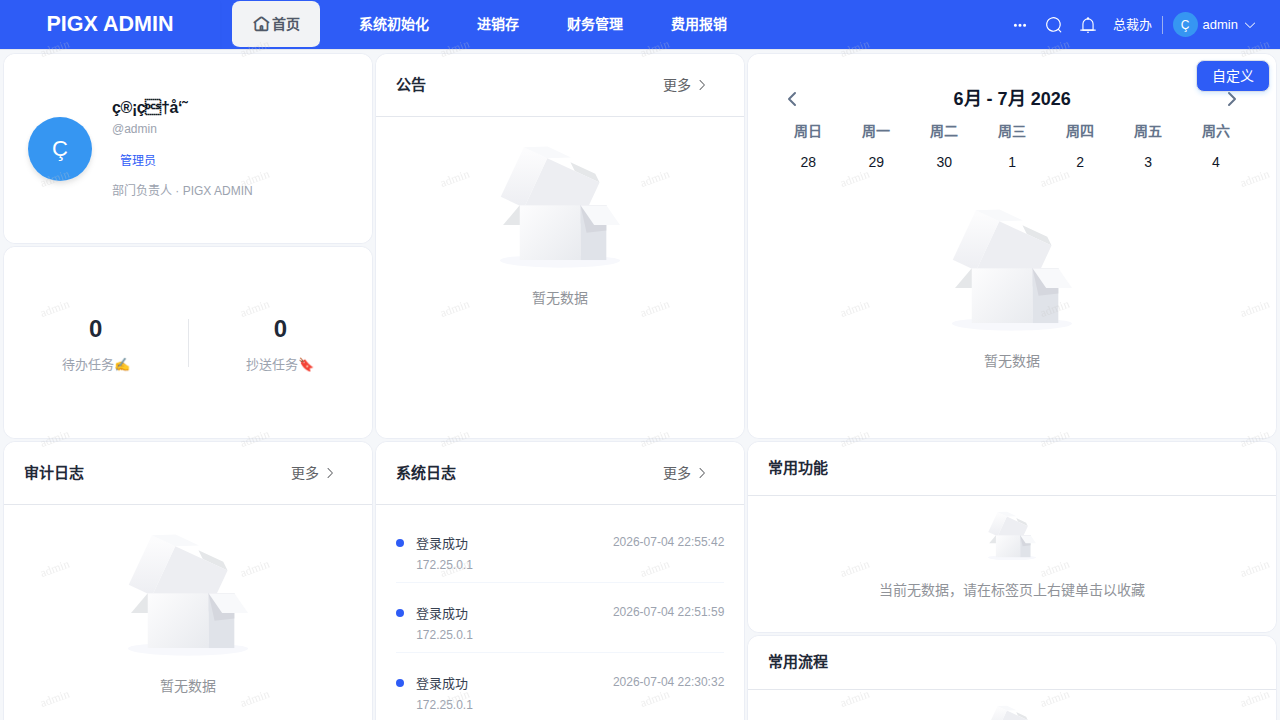Click the 待办任务 count
Image resolution: width=1280 pixels, height=720 pixels.
96,329
